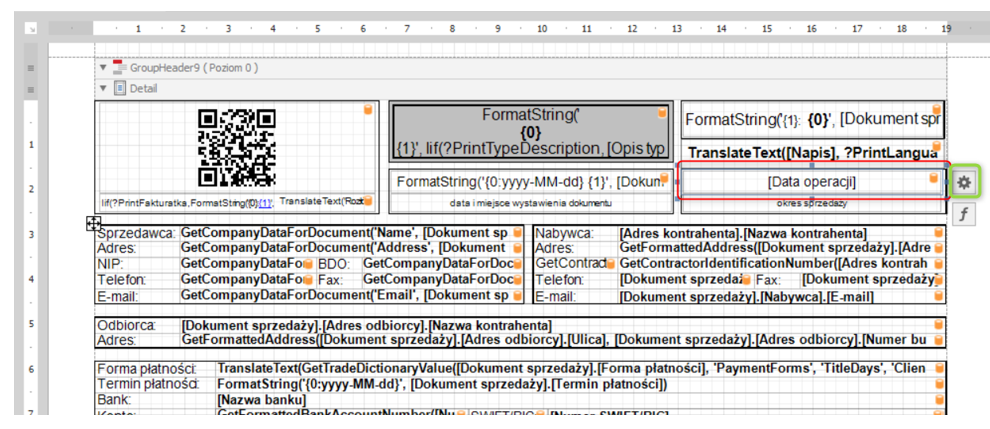The image size is (990, 429).
Task: Select the GroupHeader9 marker in the vertical ruler
Action: coord(31,68)
